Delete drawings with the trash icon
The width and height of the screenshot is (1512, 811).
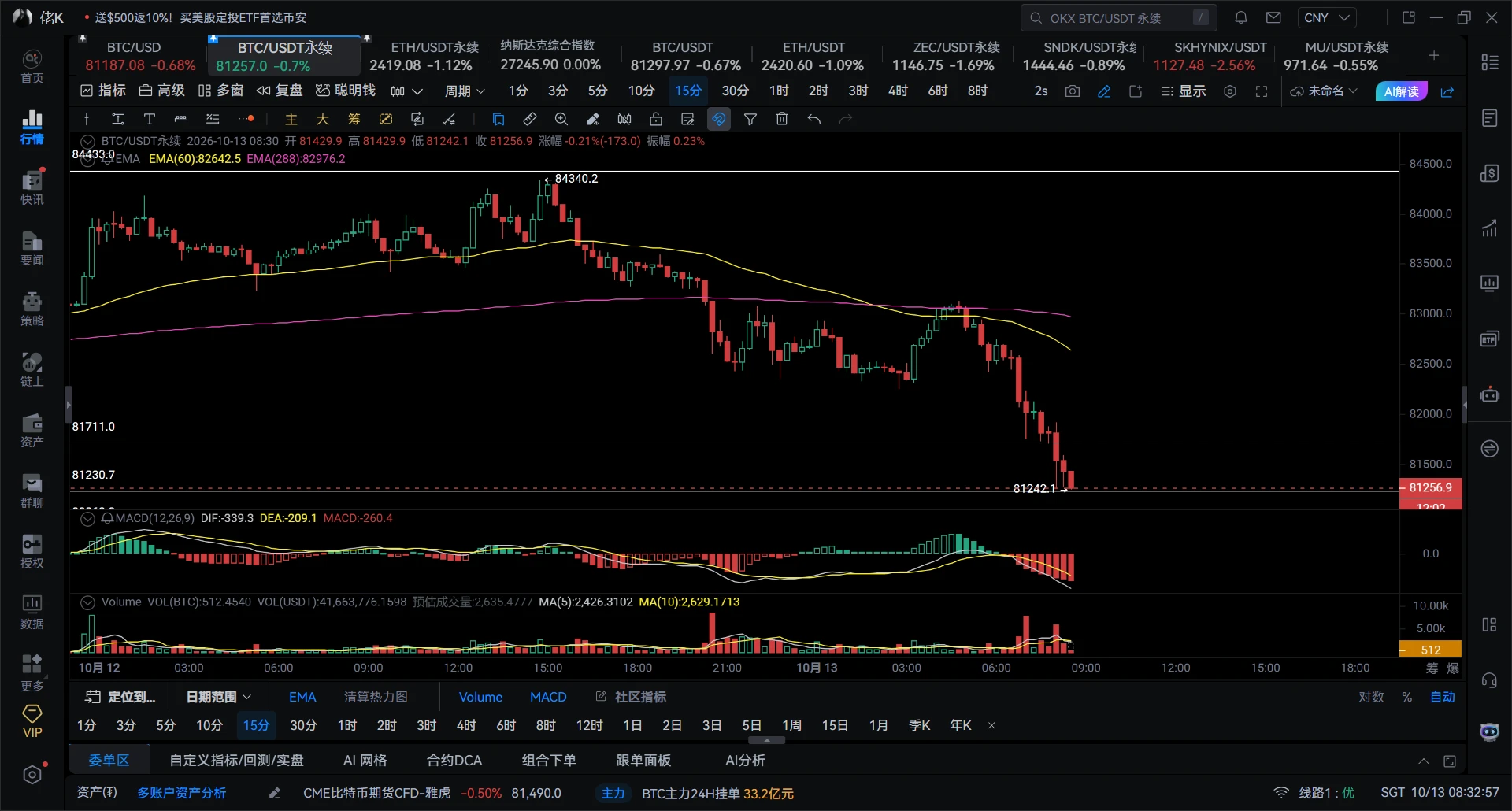point(781,119)
